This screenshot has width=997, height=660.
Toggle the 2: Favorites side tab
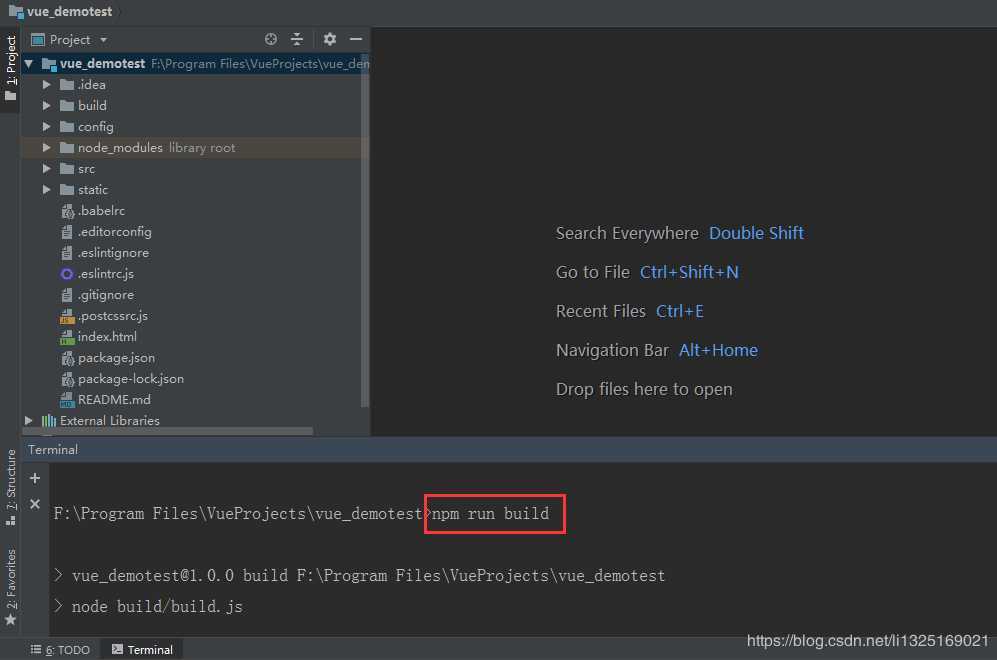point(10,586)
